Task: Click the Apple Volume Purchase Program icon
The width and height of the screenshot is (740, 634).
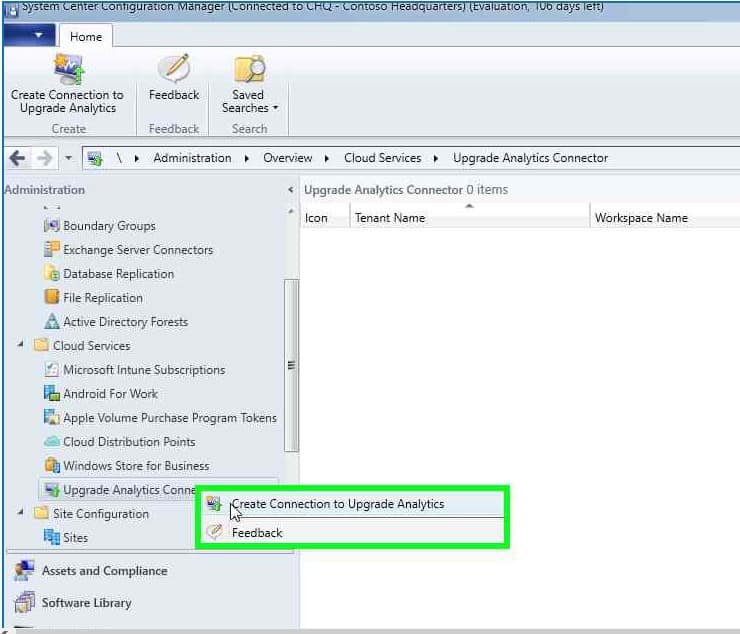Action: point(51,417)
